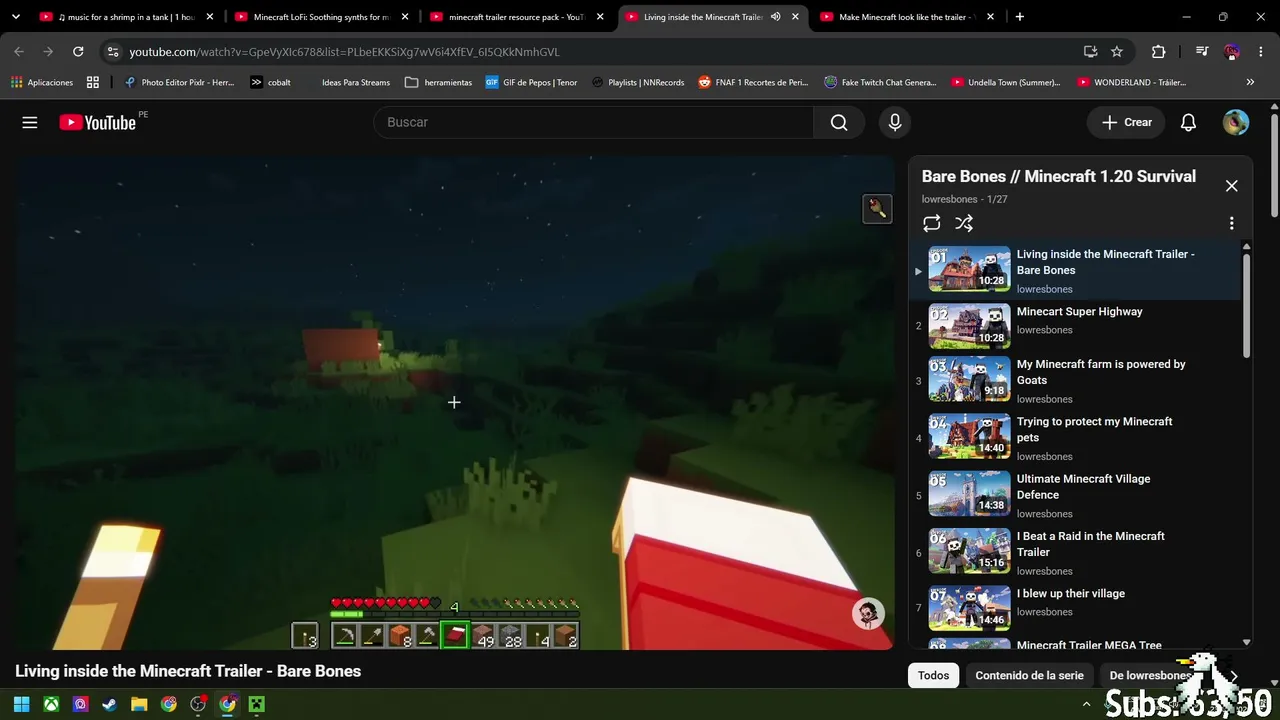Click the channel watermark in the video corner
The image size is (1280, 720).
tap(868, 613)
